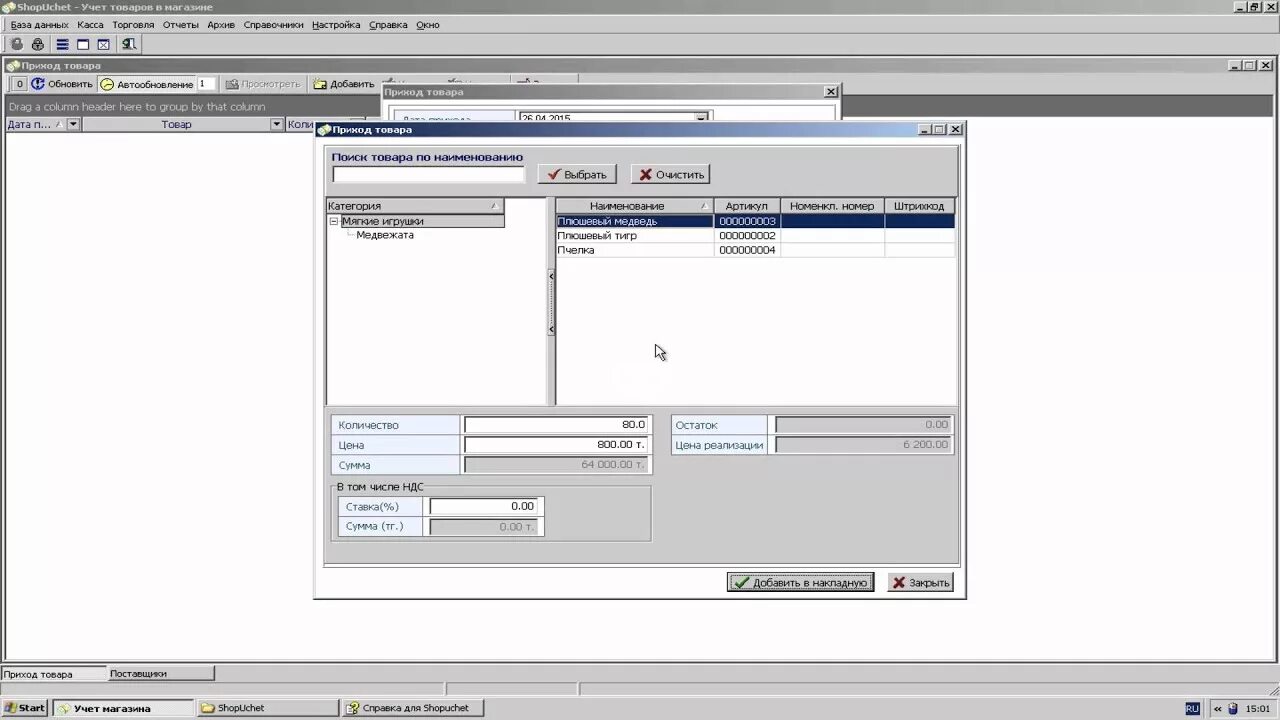1280x720 pixels.
Task: Click the single window toolbar icon
Action: tap(83, 44)
